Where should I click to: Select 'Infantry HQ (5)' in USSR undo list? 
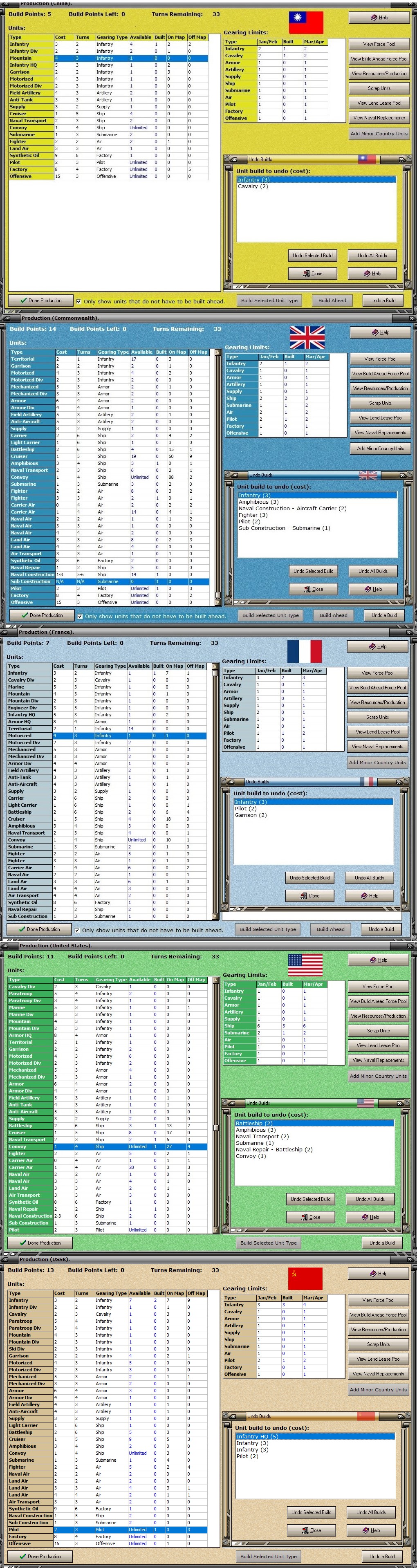click(315, 1436)
